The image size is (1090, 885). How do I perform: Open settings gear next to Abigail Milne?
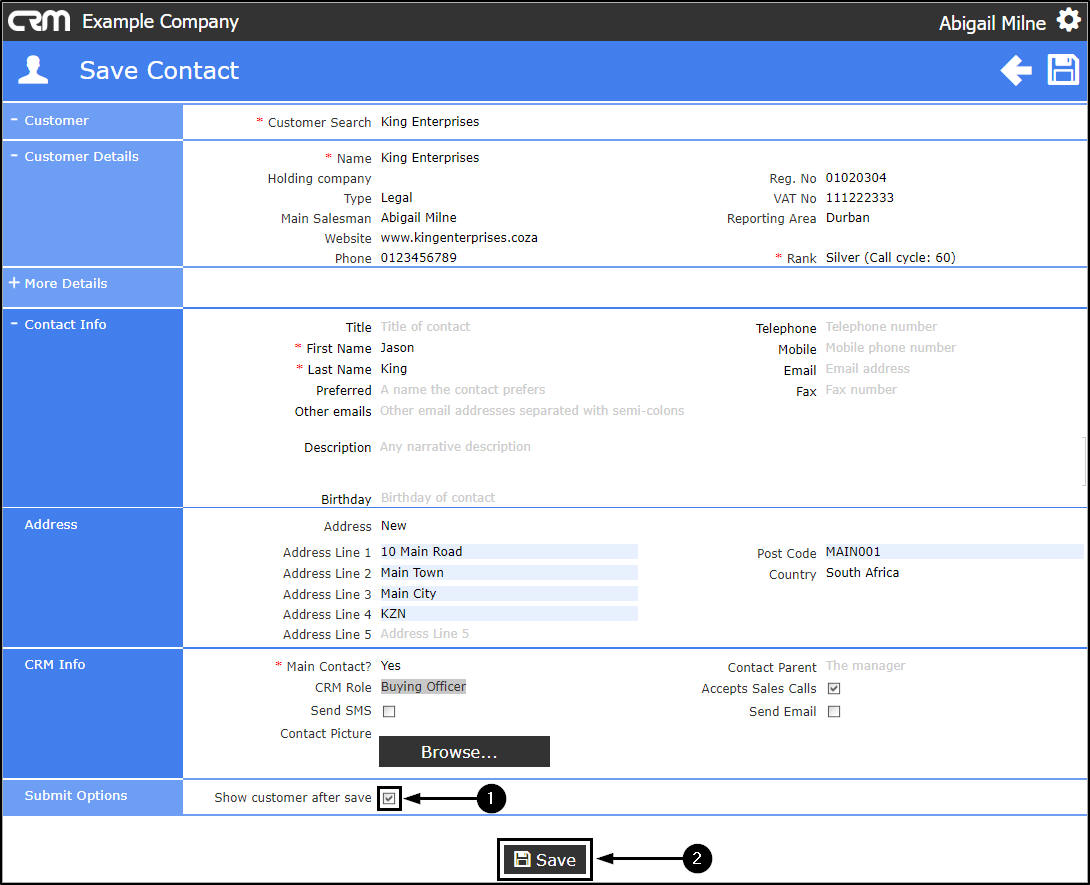pos(1067,21)
